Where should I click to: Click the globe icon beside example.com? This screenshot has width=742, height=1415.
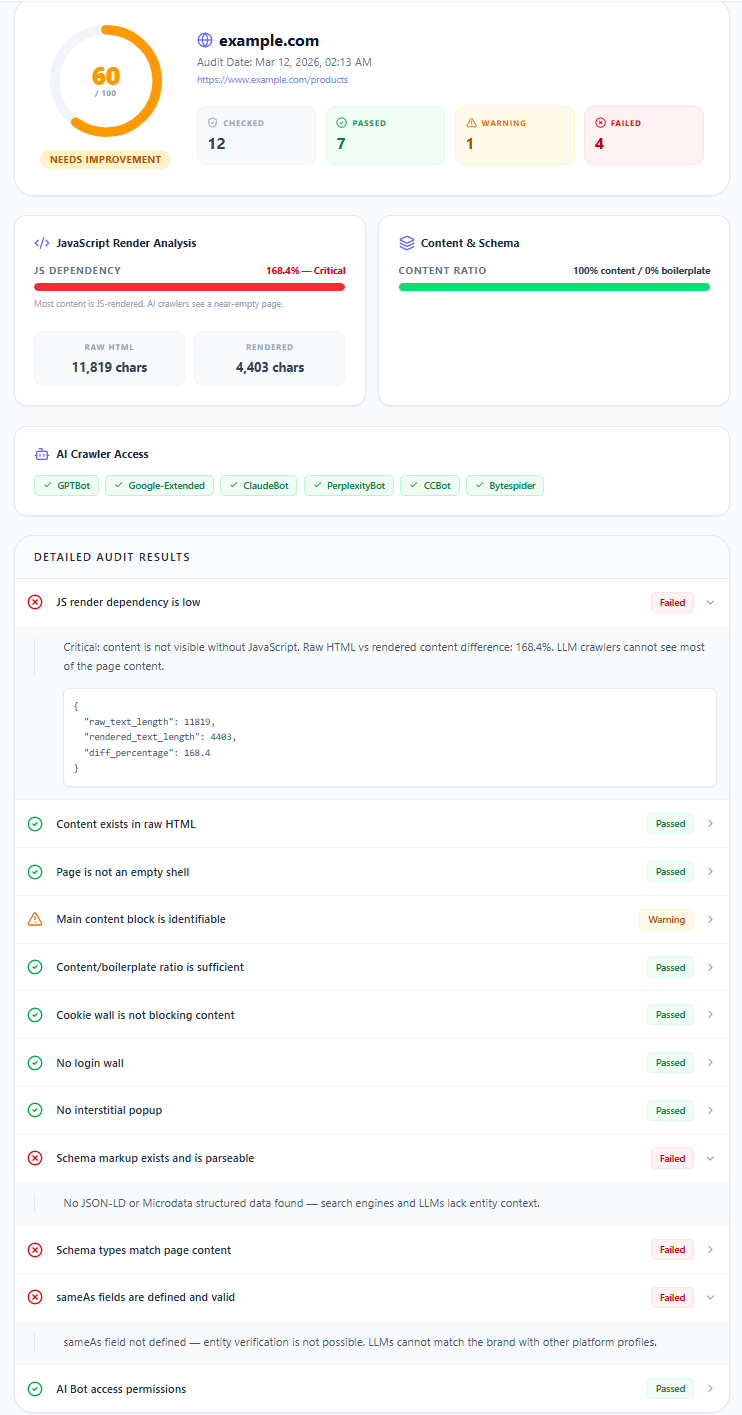click(x=205, y=40)
